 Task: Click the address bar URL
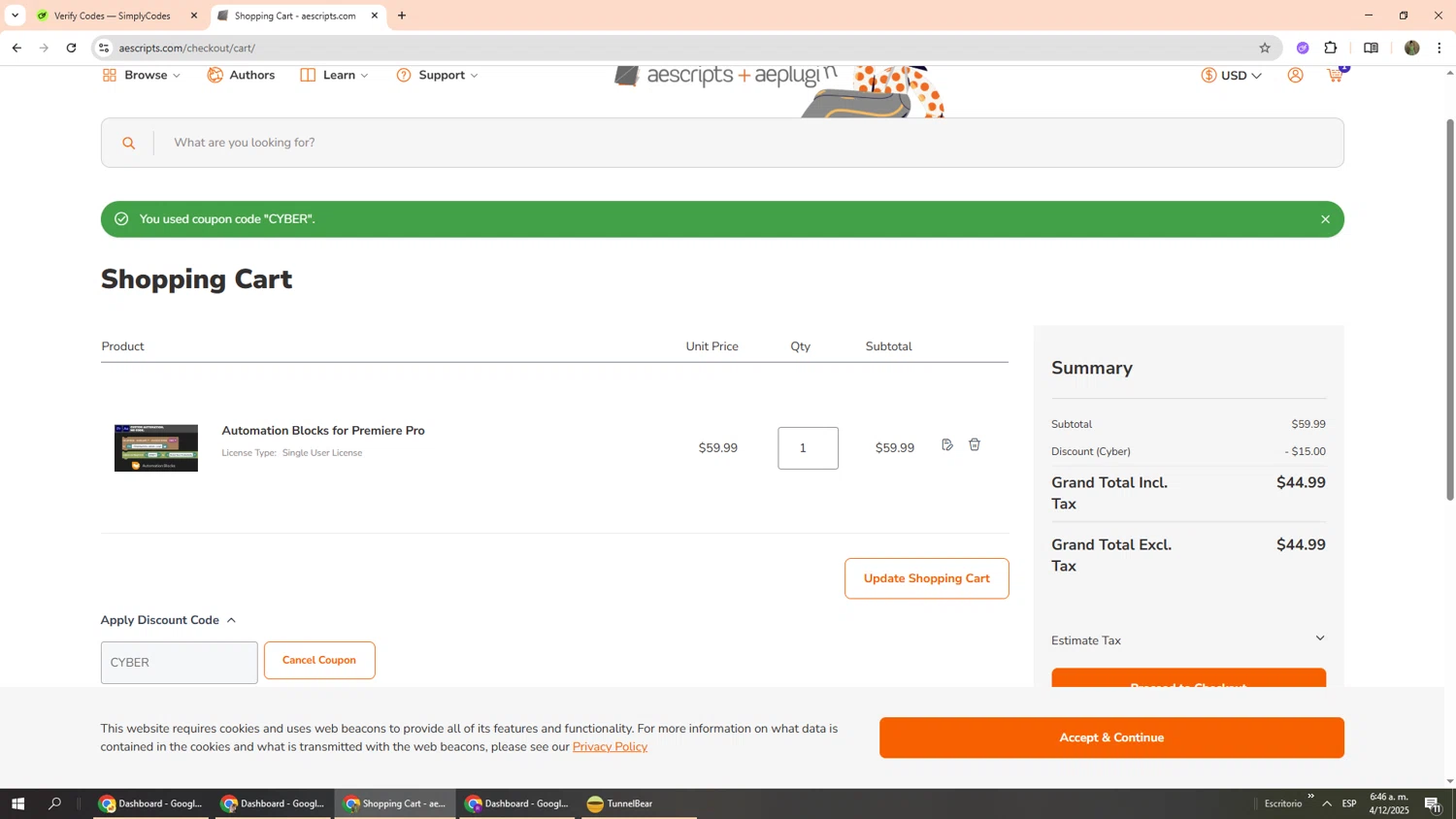click(x=187, y=48)
